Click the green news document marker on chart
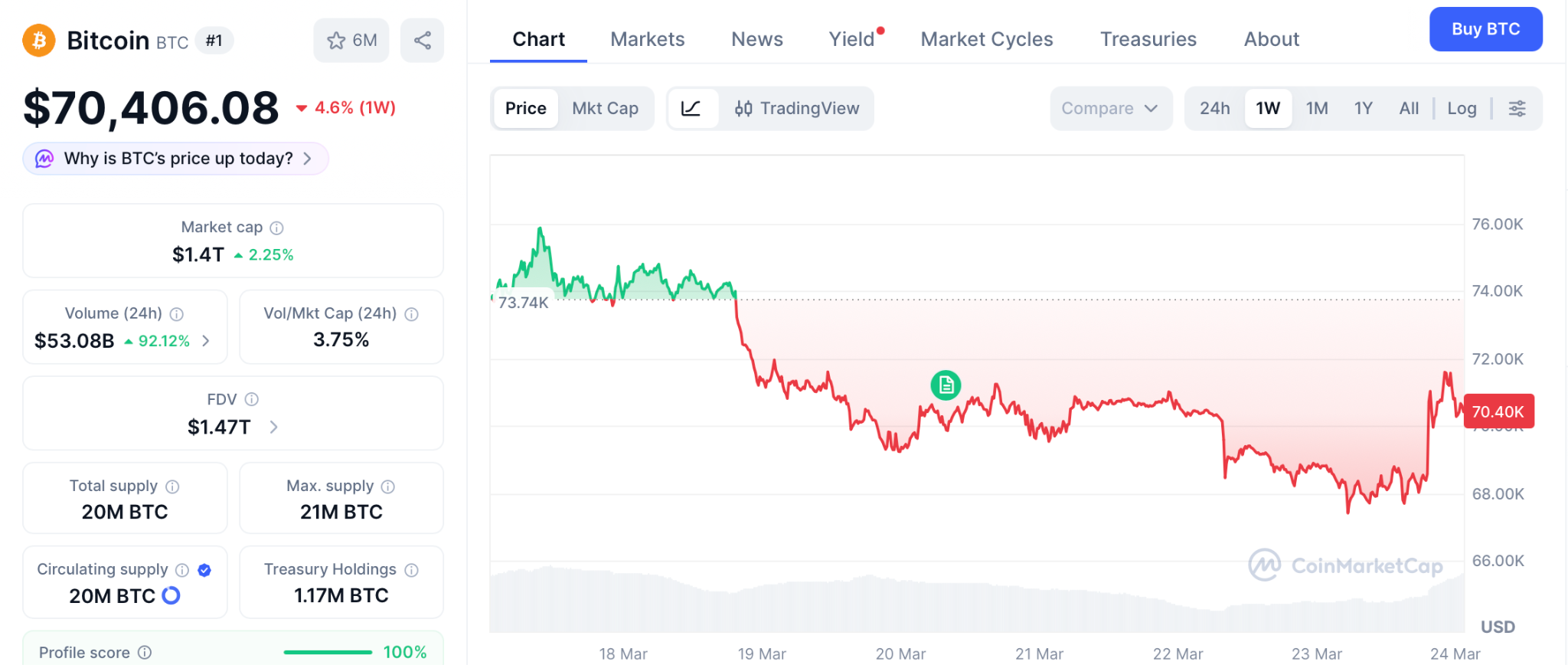Screen dimensions: 1568x665 coord(946,385)
